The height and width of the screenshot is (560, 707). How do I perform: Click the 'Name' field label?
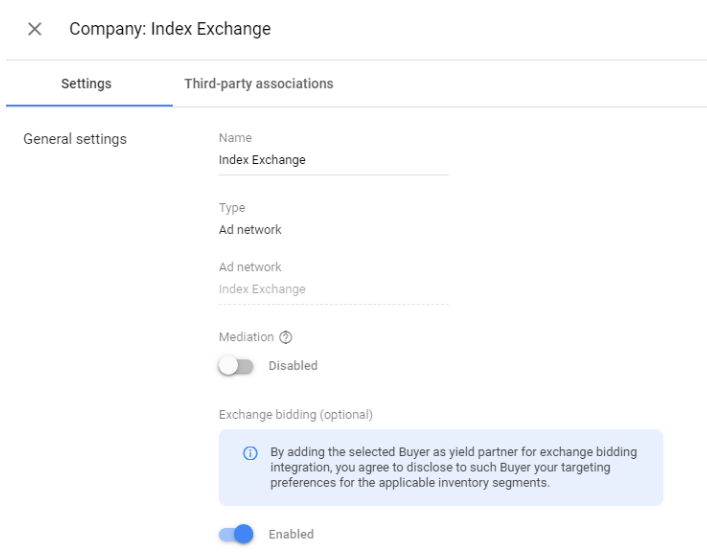(x=235, y=138)
